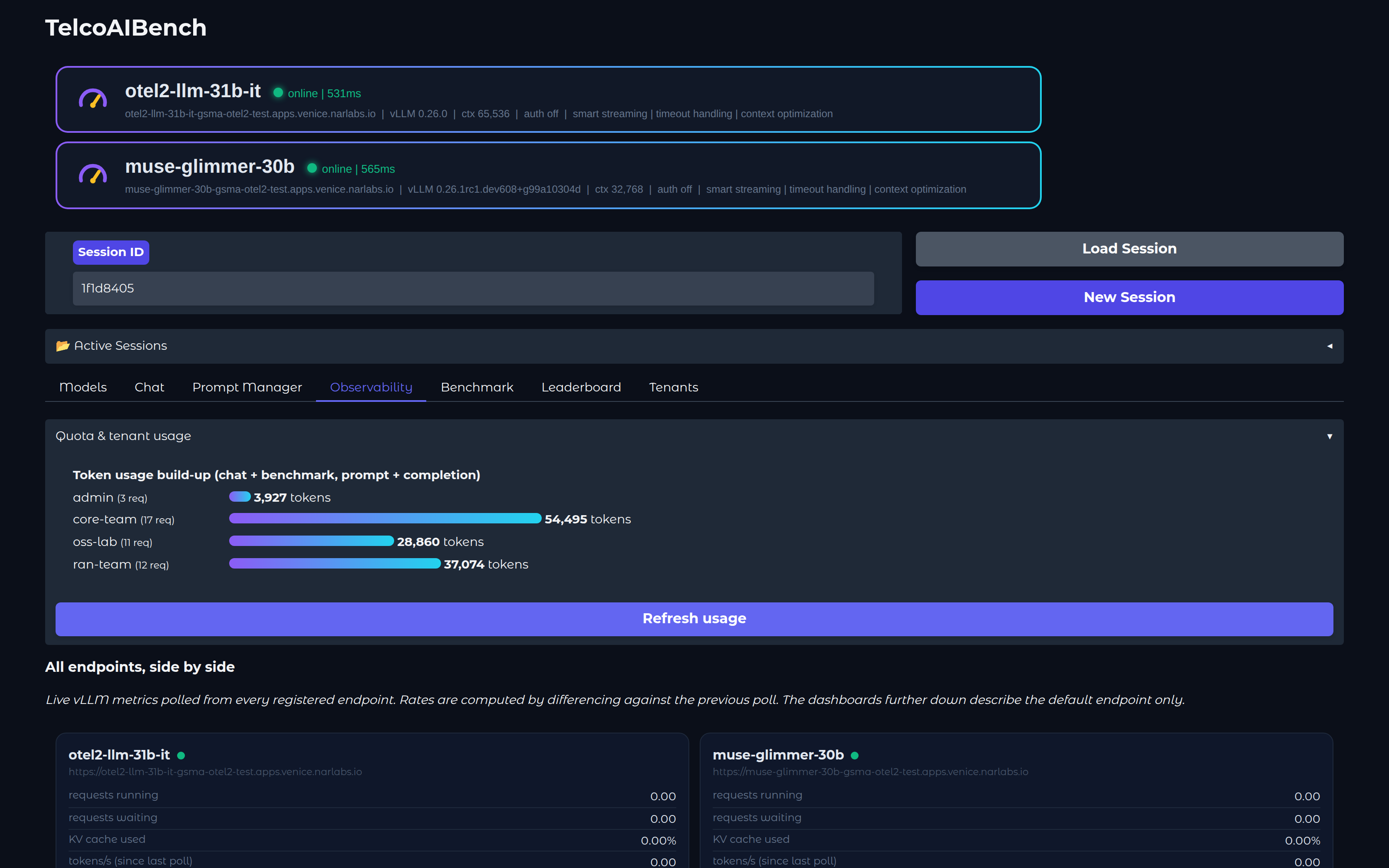Image resolution: width=1389 pixels, height=868 pixels.
Task: Click '37,074 tokens' value for ran-team
Action: click(x=486, y=565)
